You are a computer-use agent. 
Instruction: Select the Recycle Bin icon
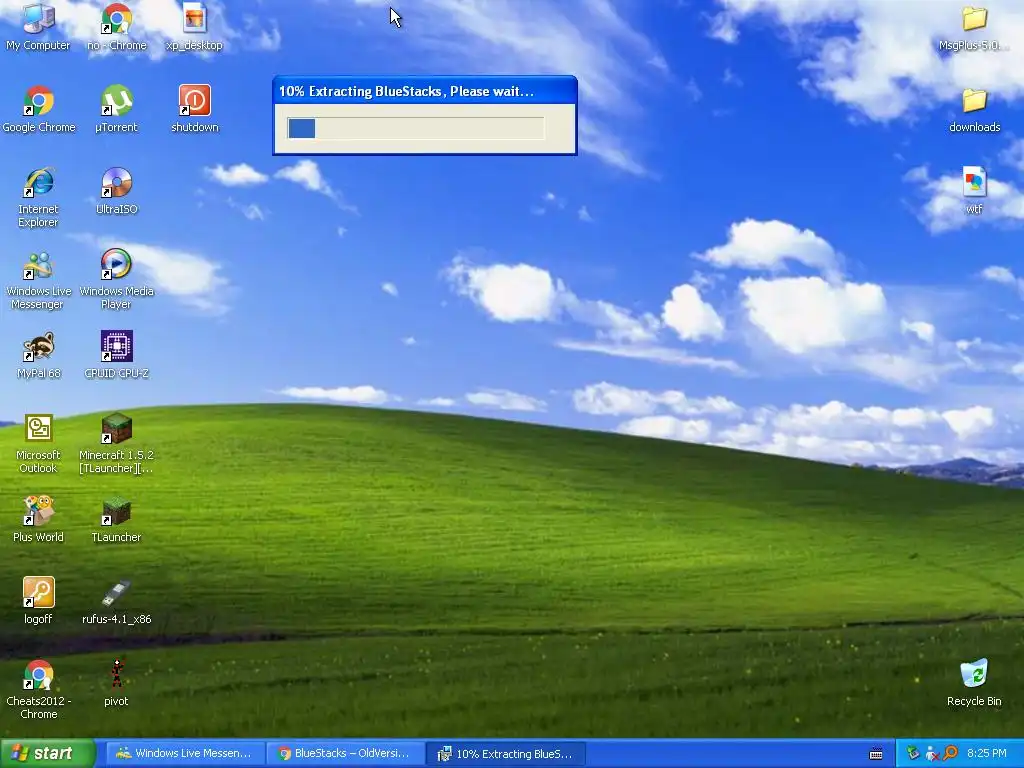coord(974,674)
